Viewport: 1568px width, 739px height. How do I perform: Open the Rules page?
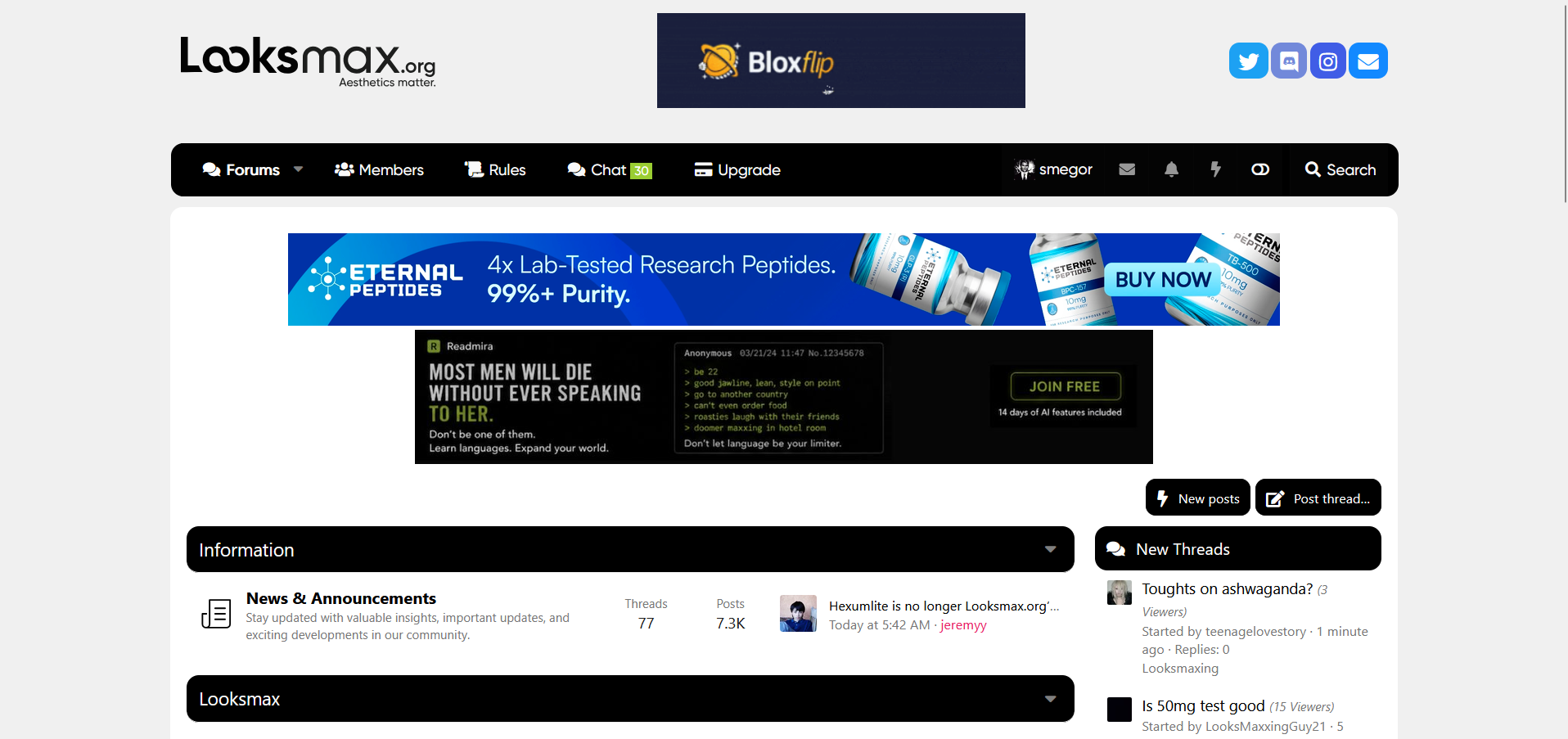coord(495,169)
